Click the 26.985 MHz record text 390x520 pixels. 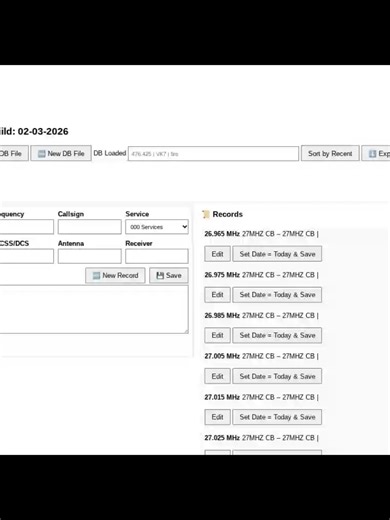(x=262, y=315)
